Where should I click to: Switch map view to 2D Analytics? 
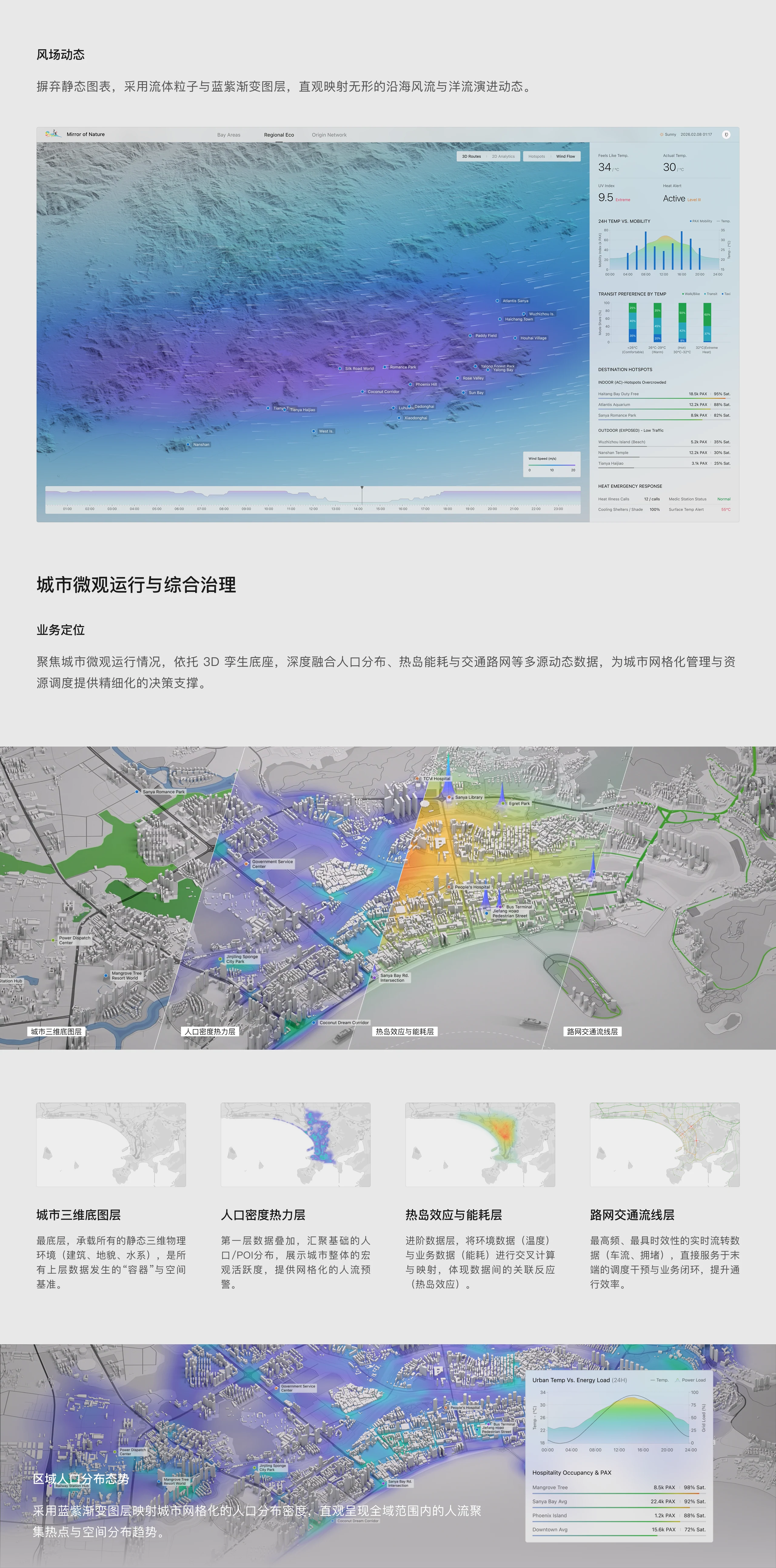(503, 156)
